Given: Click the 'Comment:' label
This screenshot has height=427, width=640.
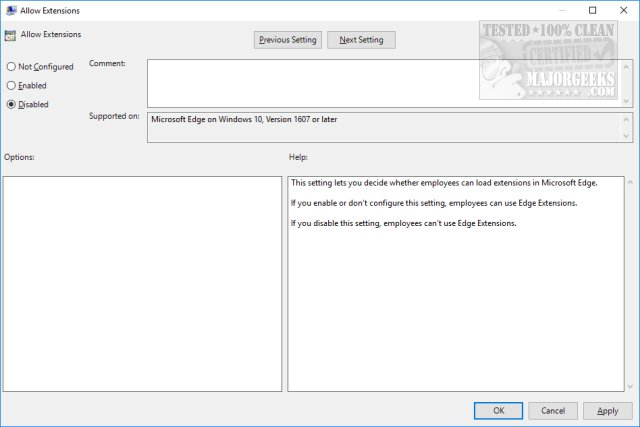Looking at the screenshot, I should point(107,63).
